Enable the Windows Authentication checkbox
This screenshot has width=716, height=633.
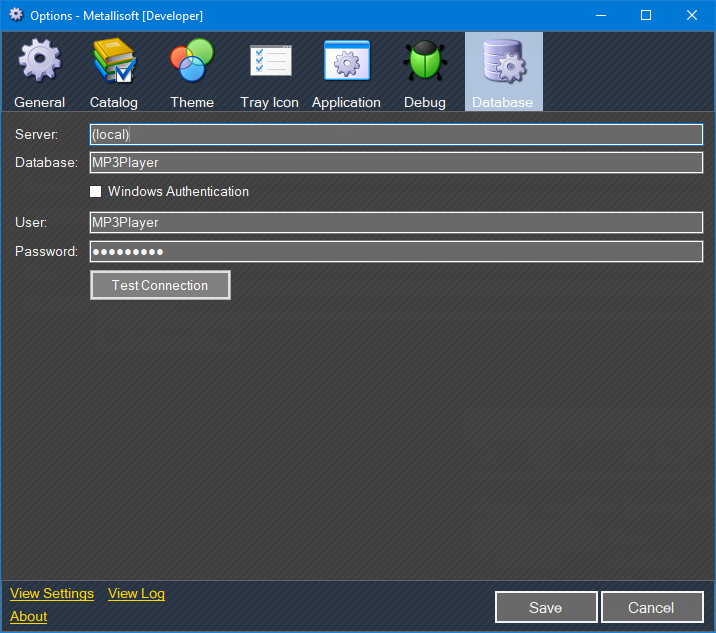(96, 192)
